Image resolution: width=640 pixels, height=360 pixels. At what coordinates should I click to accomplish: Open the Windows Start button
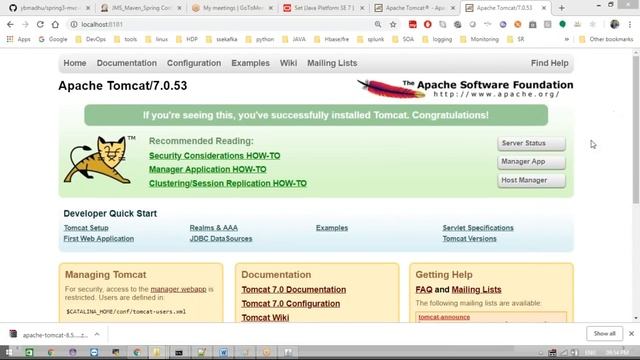coord(8,352)
